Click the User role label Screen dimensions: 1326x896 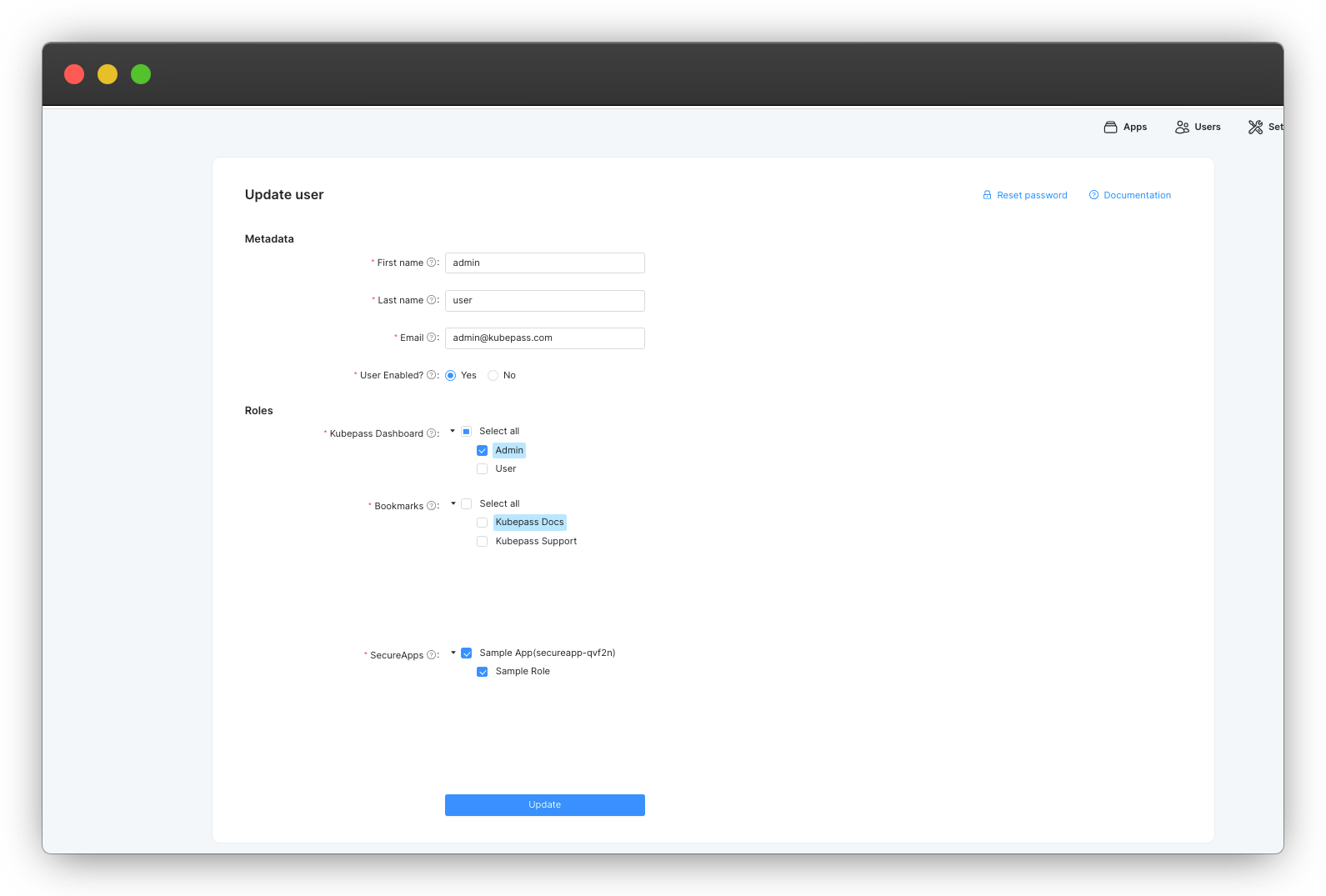pos(505,468)
